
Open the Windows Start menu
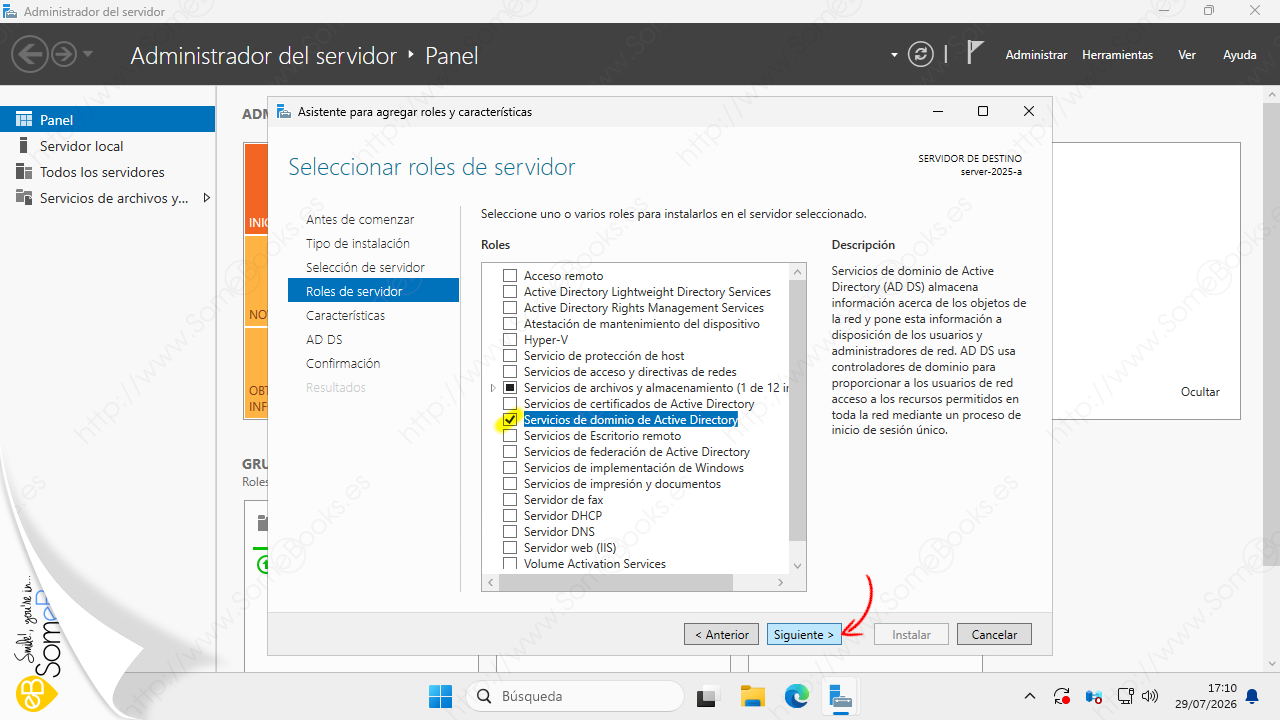(440, 696)
